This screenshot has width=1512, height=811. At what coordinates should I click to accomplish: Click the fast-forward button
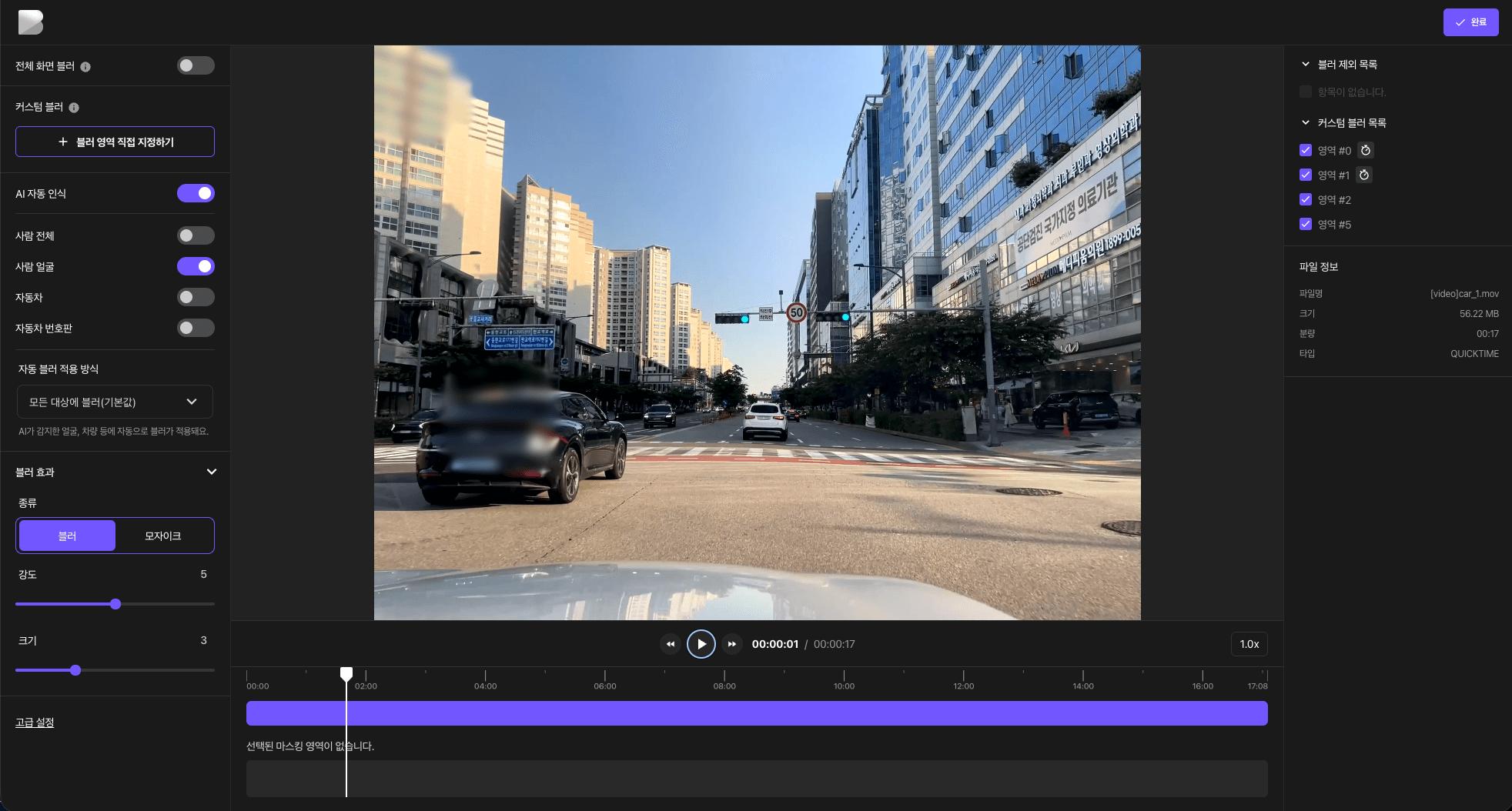pos(732,644)
